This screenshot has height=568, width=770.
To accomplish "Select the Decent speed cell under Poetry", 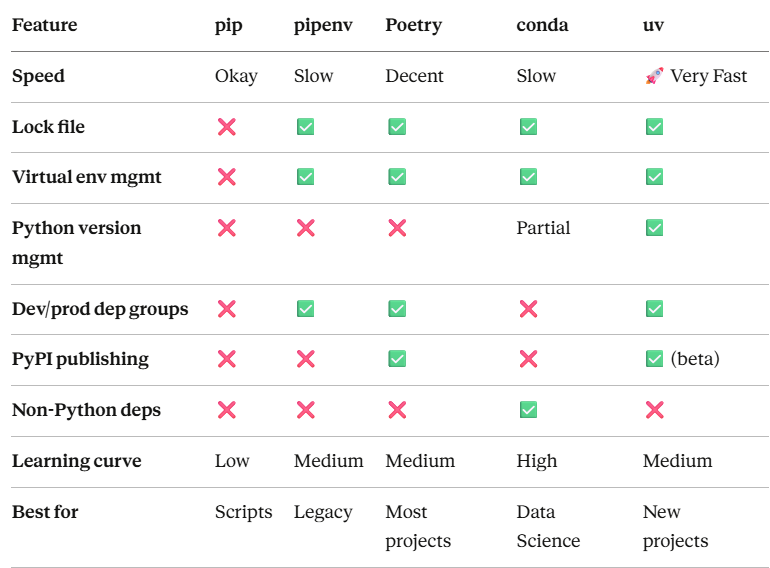I will [414, 76].
